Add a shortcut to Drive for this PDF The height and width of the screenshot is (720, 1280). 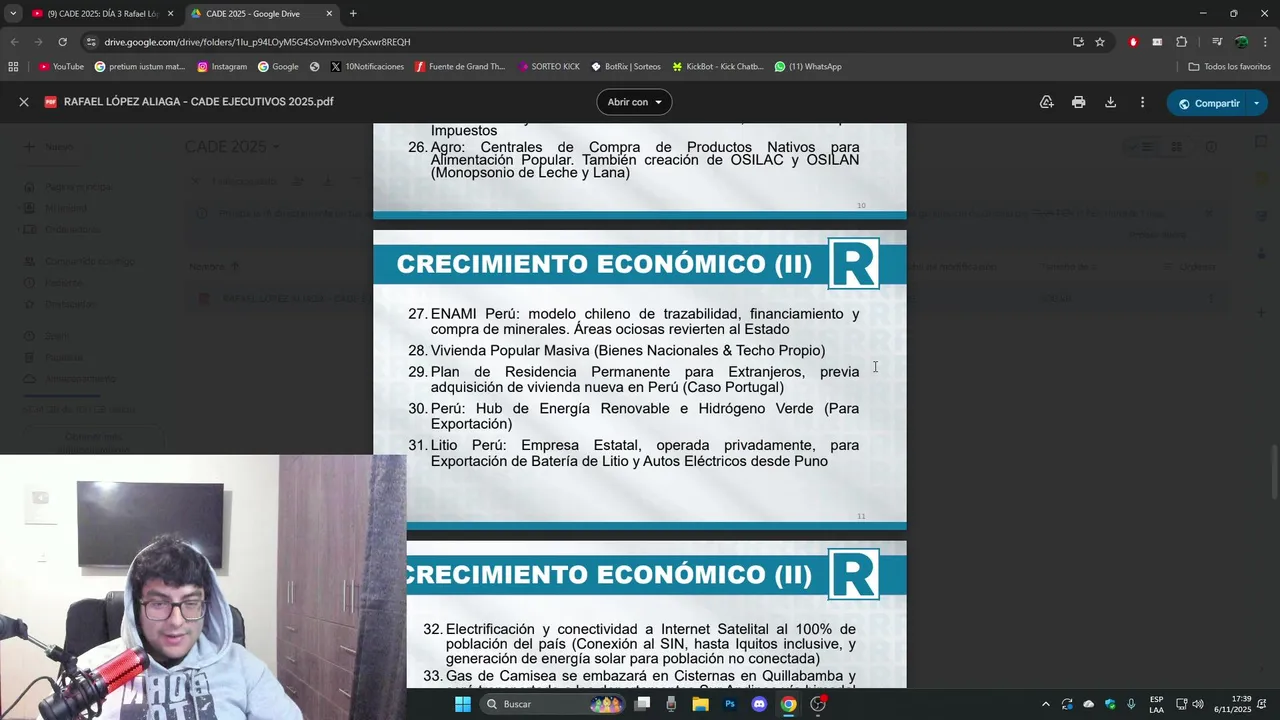1046,102
